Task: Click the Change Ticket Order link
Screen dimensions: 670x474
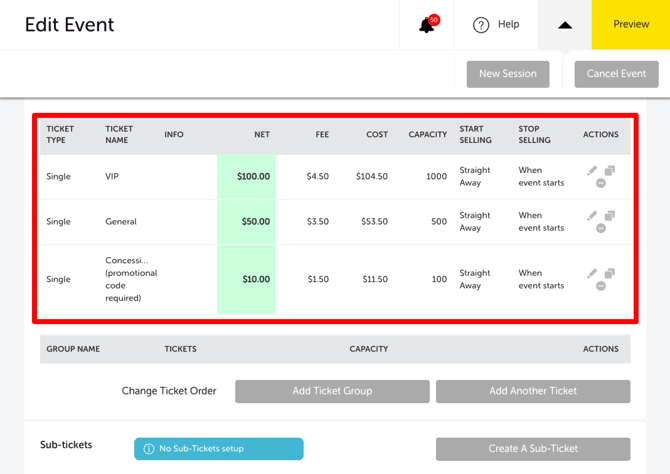Action: click(x=169, y=391)
